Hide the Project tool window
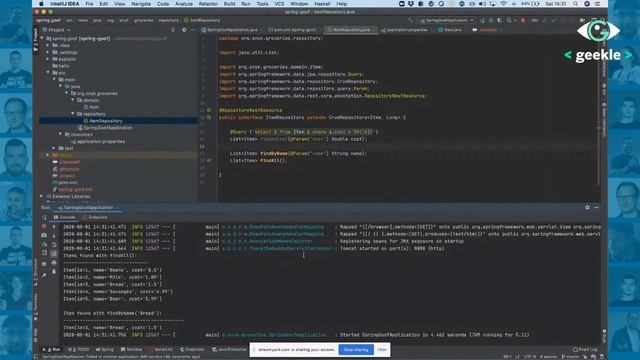640x360 pixels. coord(193,30)
